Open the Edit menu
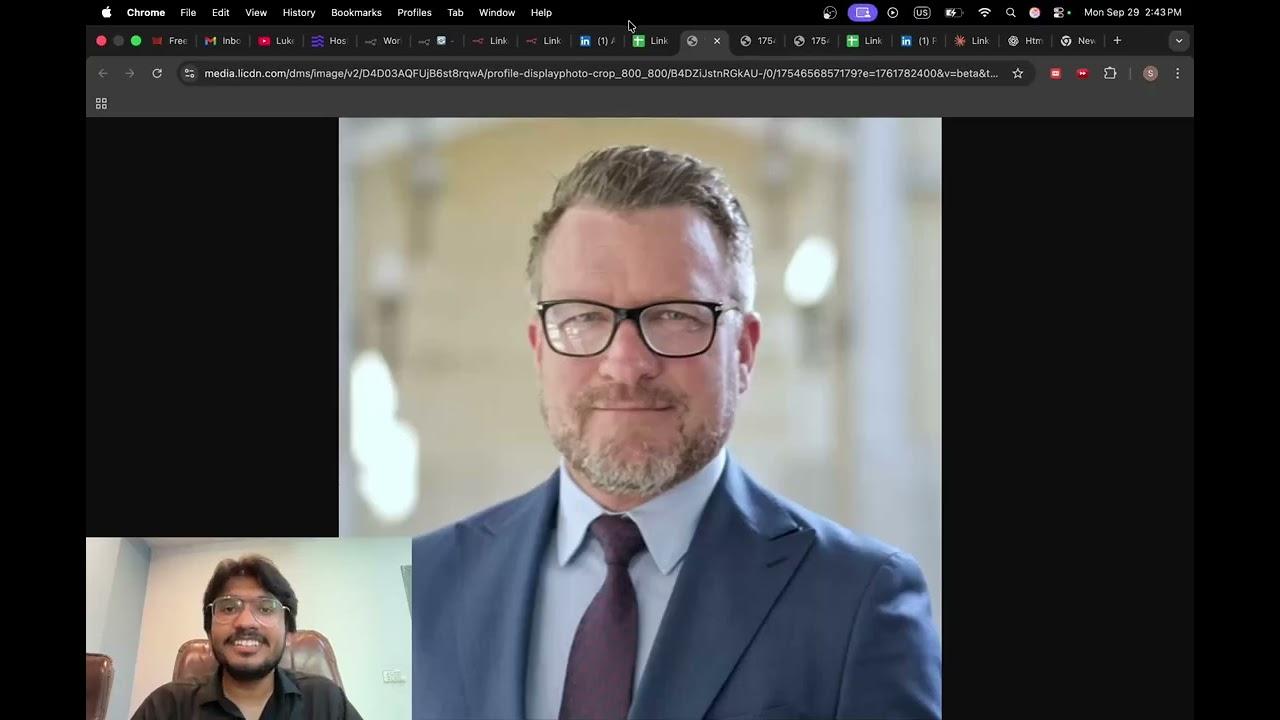Screen dimensions: 1280x720 tap(221, 13)
